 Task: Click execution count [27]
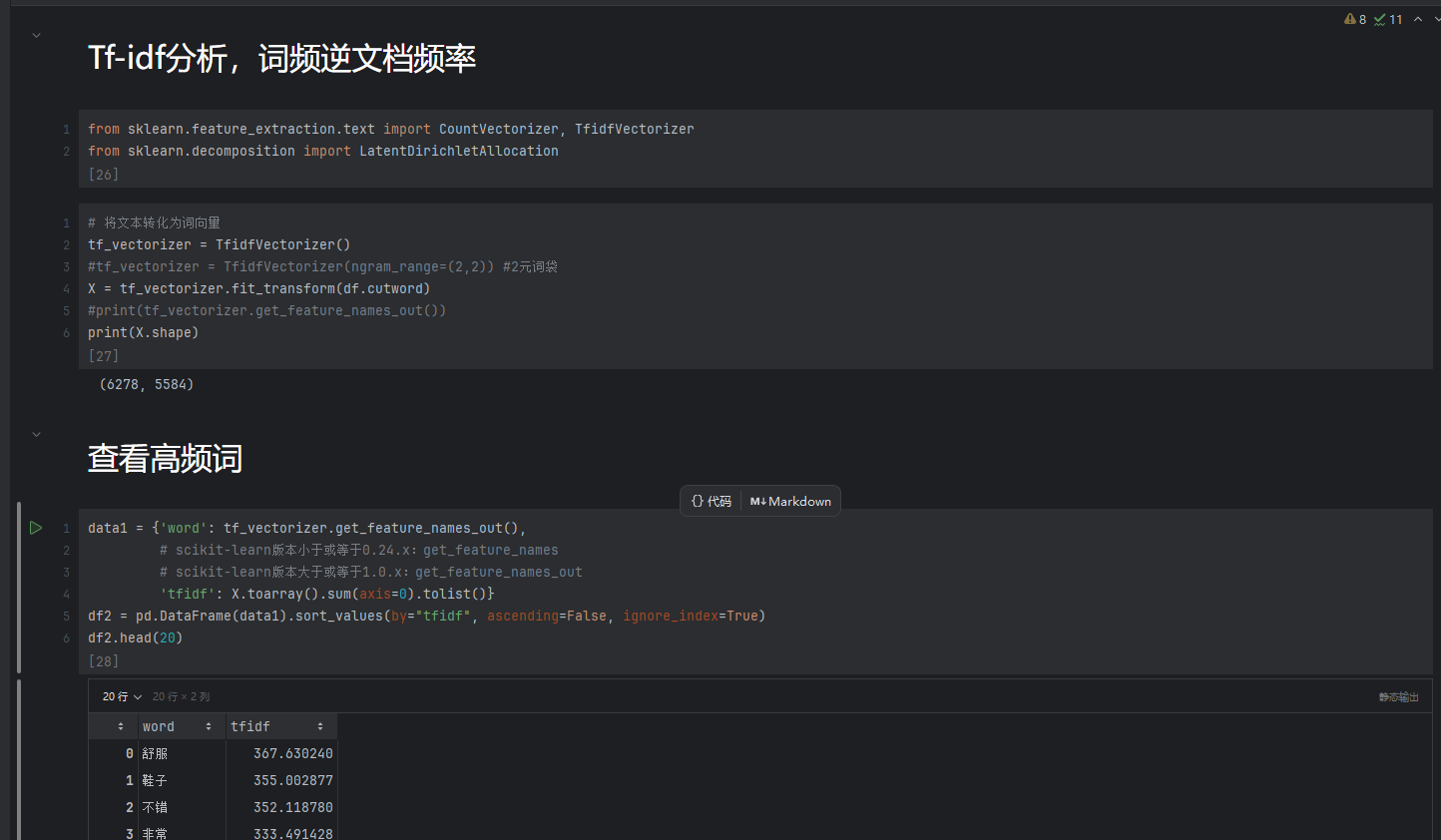(x=104, y=355)
